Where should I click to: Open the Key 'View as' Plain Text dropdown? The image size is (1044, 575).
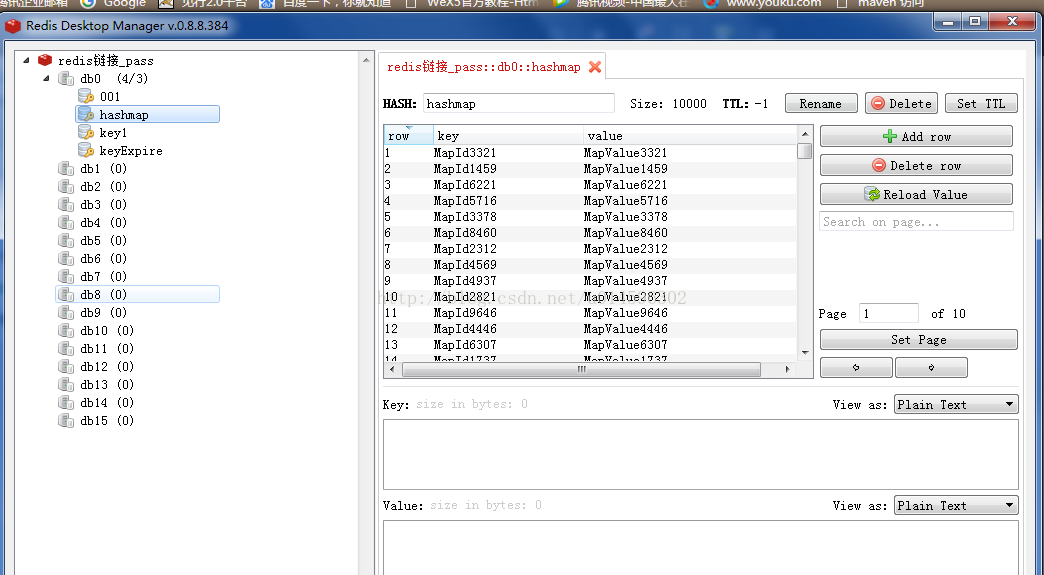pyautogui.click(x=957, y=405)
